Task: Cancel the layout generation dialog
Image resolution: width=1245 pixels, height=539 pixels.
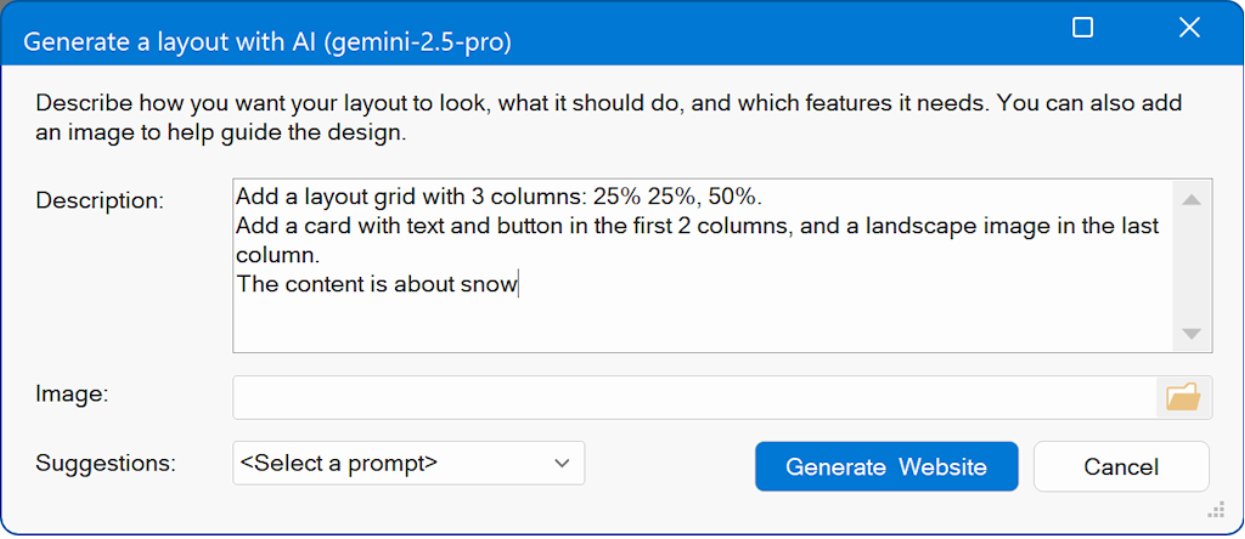Action: pos(1121,467)
